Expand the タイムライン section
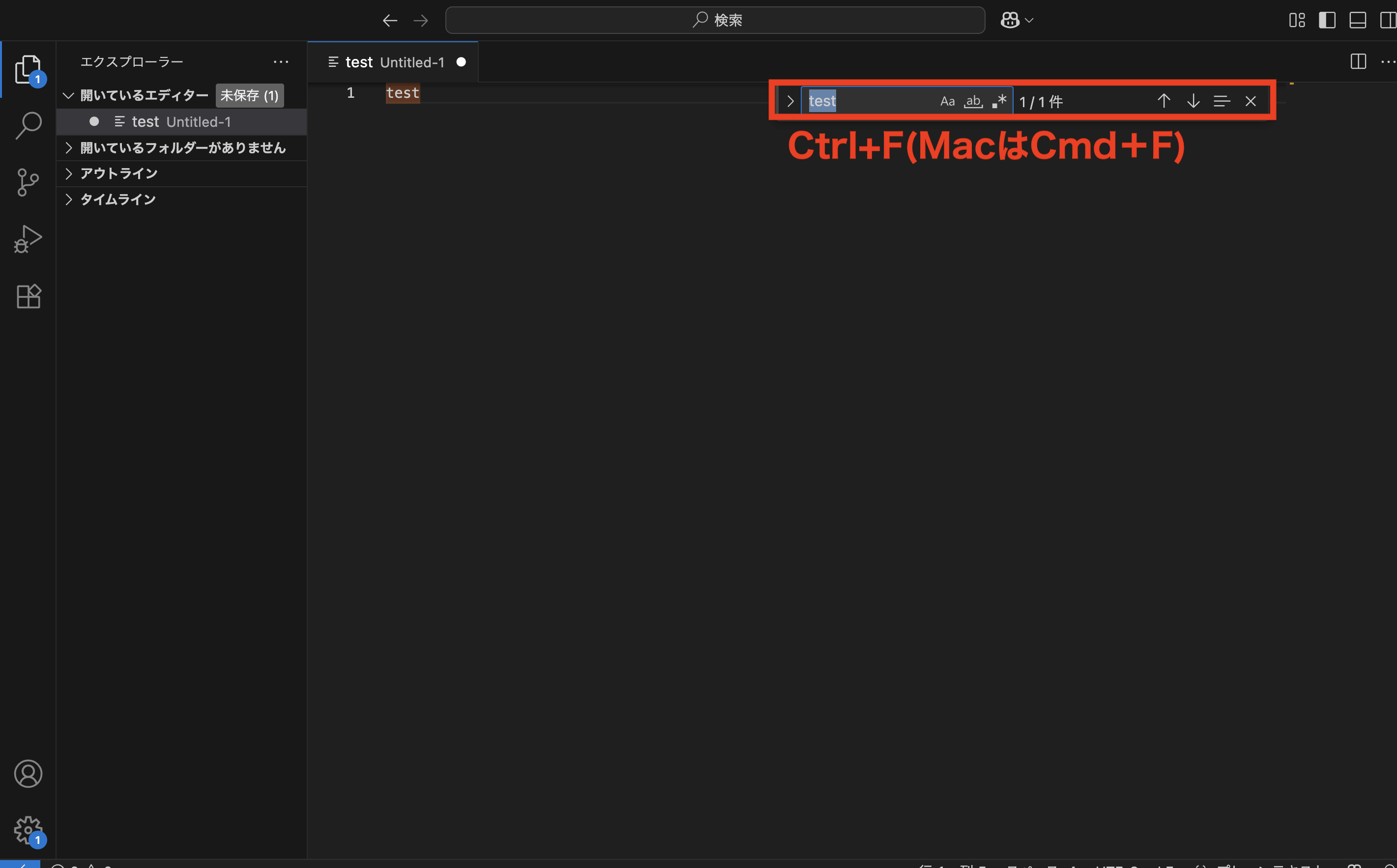 tap(117, 199)
